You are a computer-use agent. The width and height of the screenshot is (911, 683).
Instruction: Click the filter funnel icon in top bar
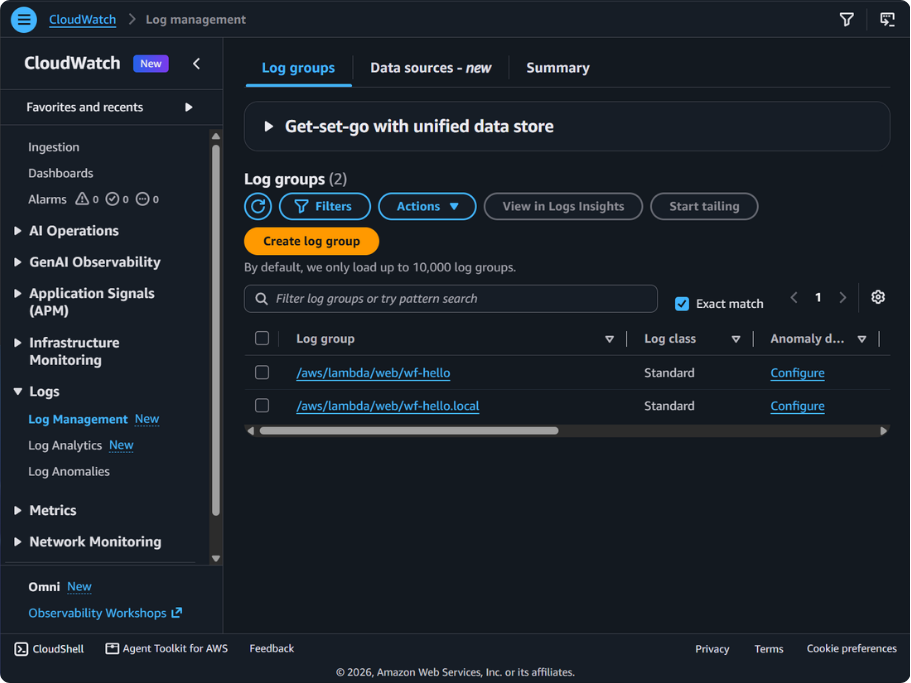click(847, 20)
